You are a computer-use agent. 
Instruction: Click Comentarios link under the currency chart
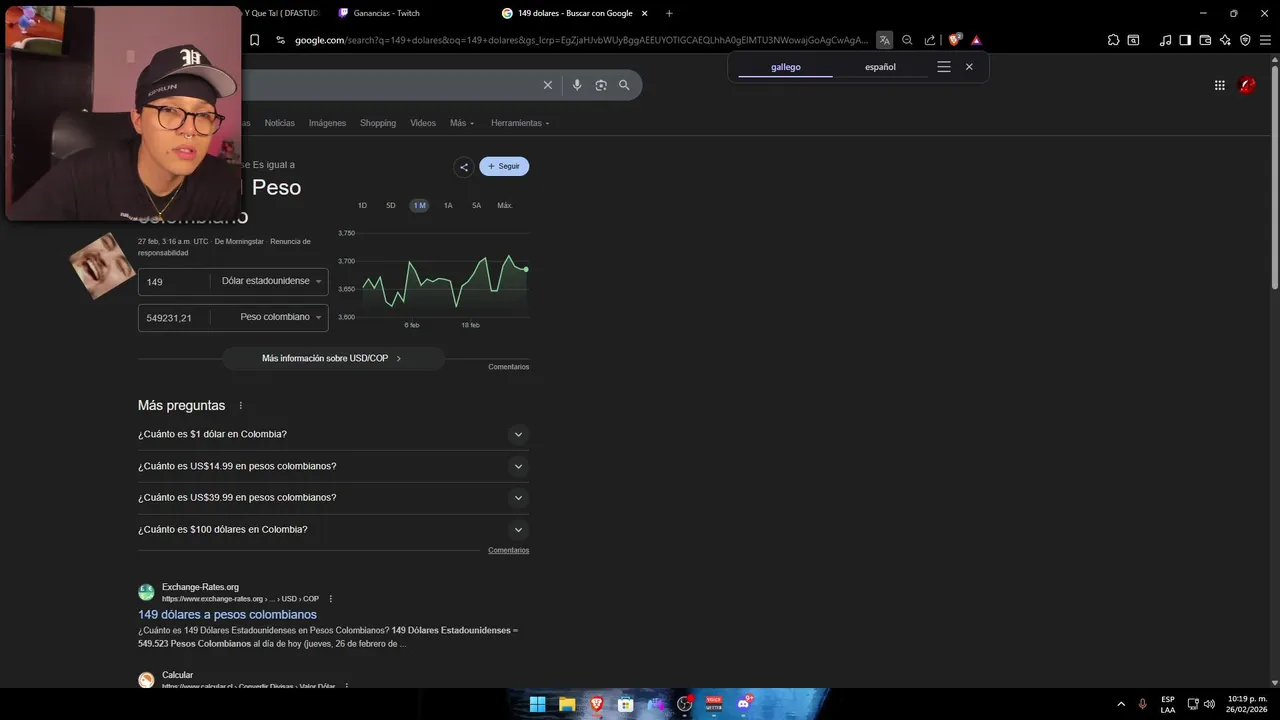[508, 367]
